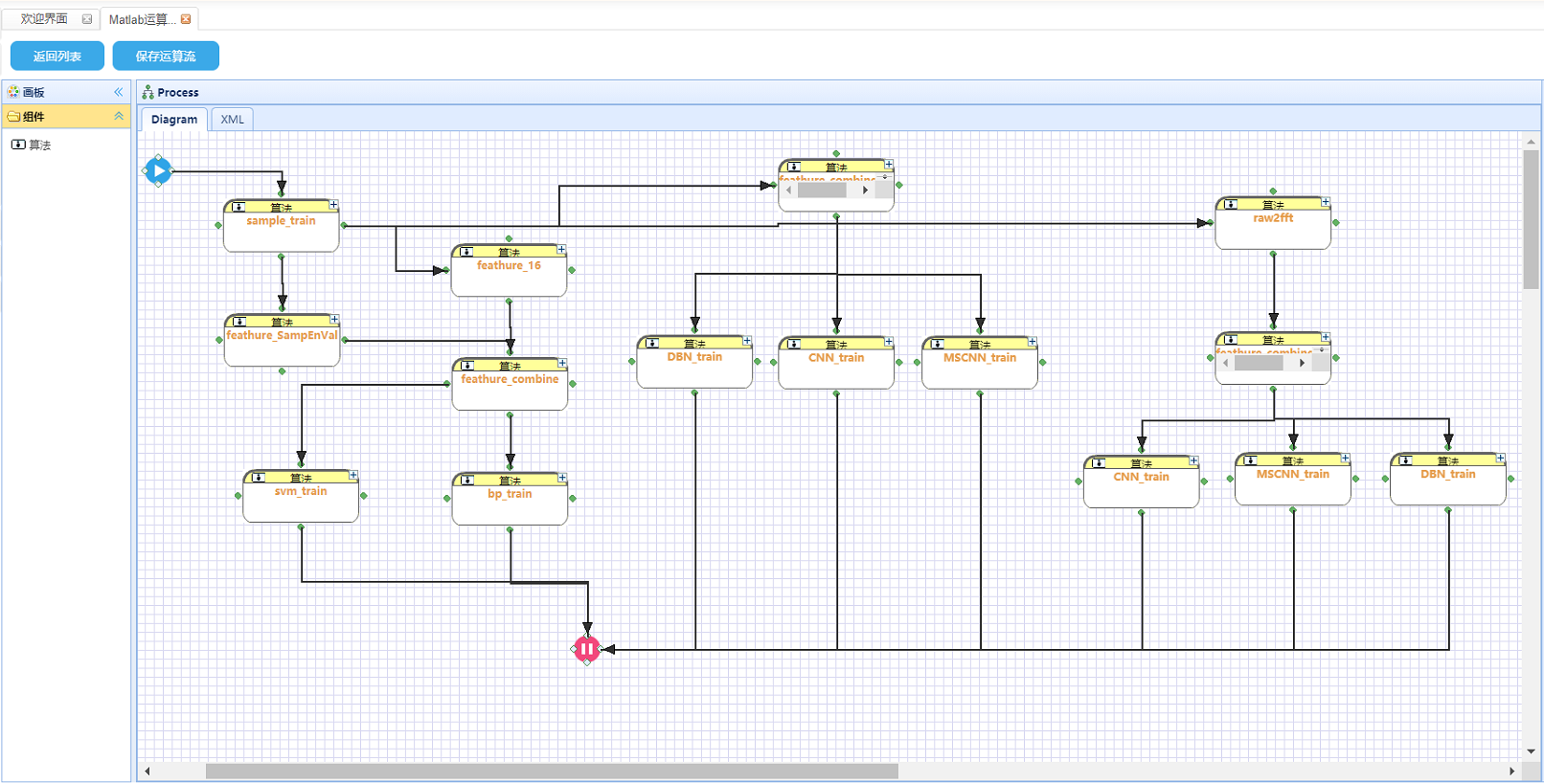Screen dimensions: 1544x784
Task: Click the horizontal scrollbar of the diagram
Action: point(552,771)
